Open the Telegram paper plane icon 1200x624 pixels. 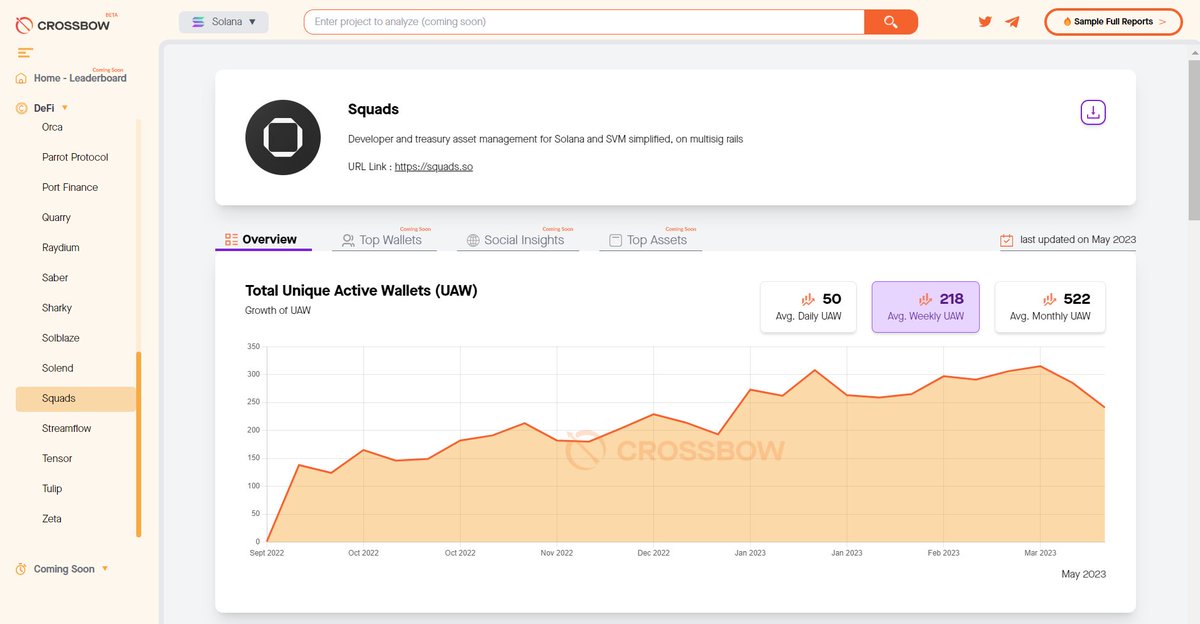pyautogui.click(x=1013, y=22)
